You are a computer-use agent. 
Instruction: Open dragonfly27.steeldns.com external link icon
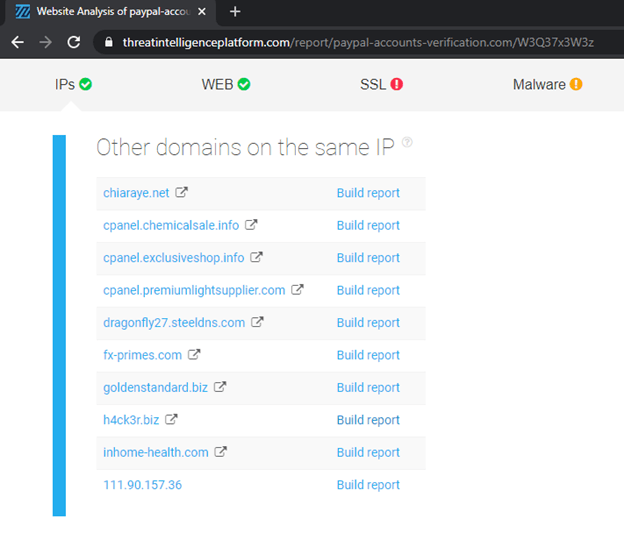click(x=257, y=322)
